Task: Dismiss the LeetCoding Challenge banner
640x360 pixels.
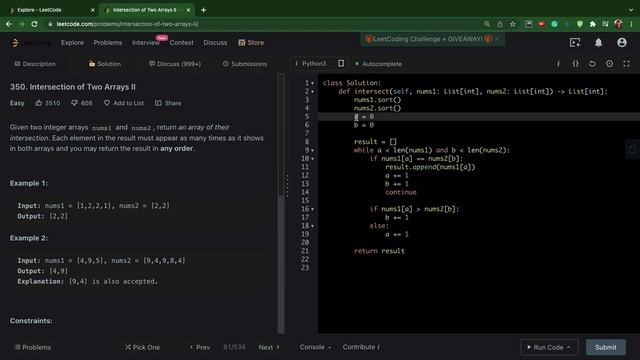Action: 497,39
